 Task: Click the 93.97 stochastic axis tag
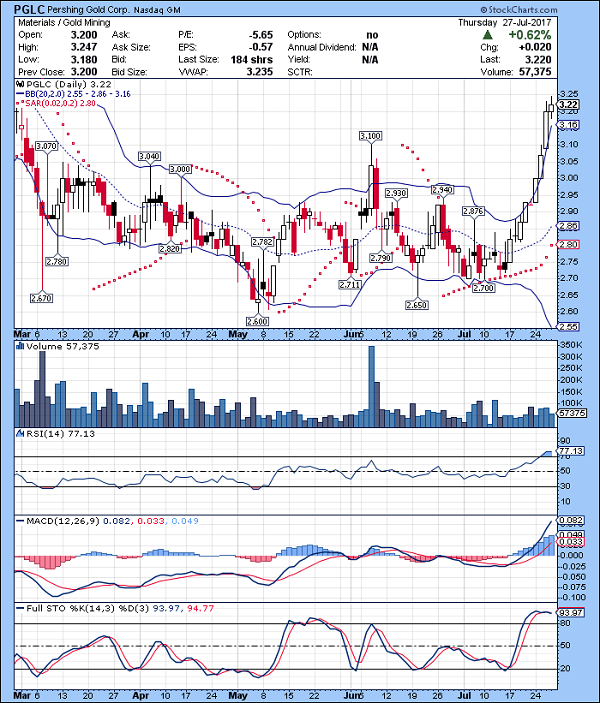tap(571, 612)
